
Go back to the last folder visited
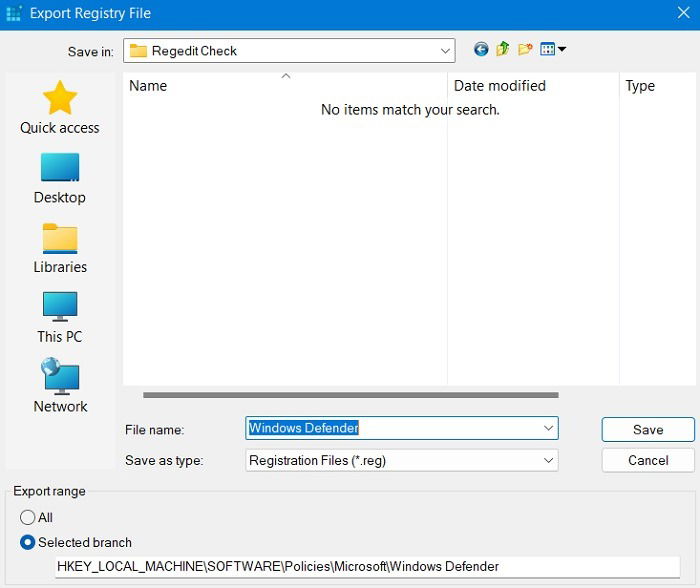(x=481, y=49)
